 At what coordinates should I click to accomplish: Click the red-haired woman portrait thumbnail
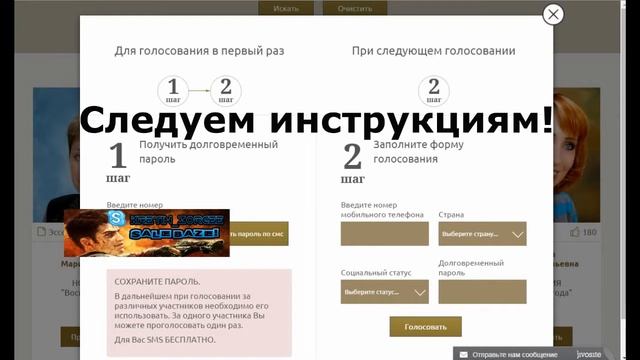point(576,155)
